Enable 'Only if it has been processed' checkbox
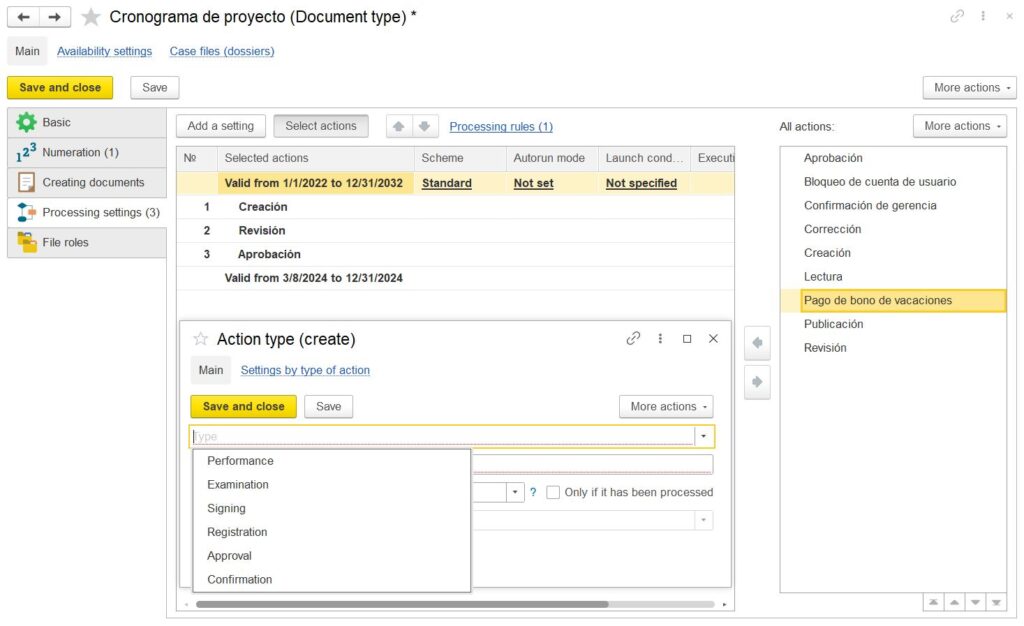Viewport: 1024px width, 626px height. (553, 492)
